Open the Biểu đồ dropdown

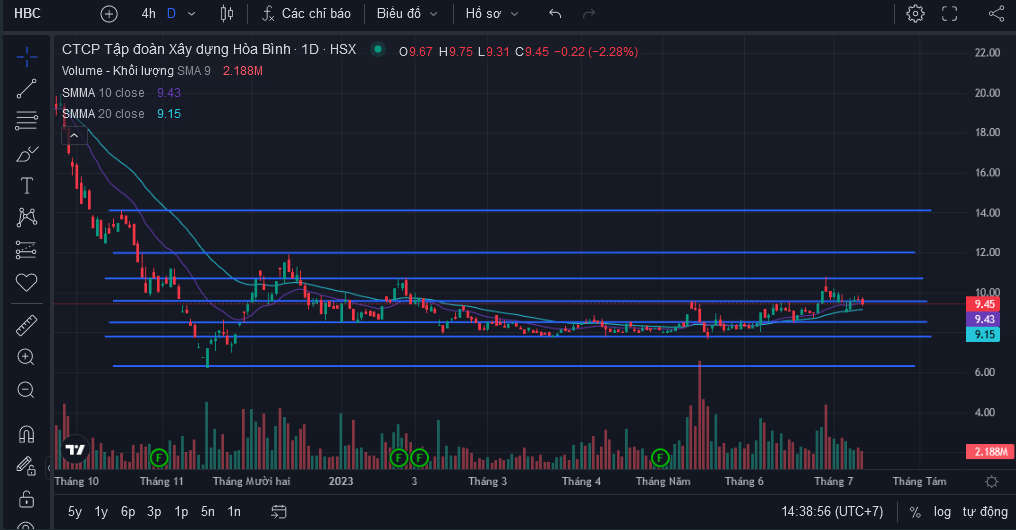pyautogui.click(x=407, y=14)
